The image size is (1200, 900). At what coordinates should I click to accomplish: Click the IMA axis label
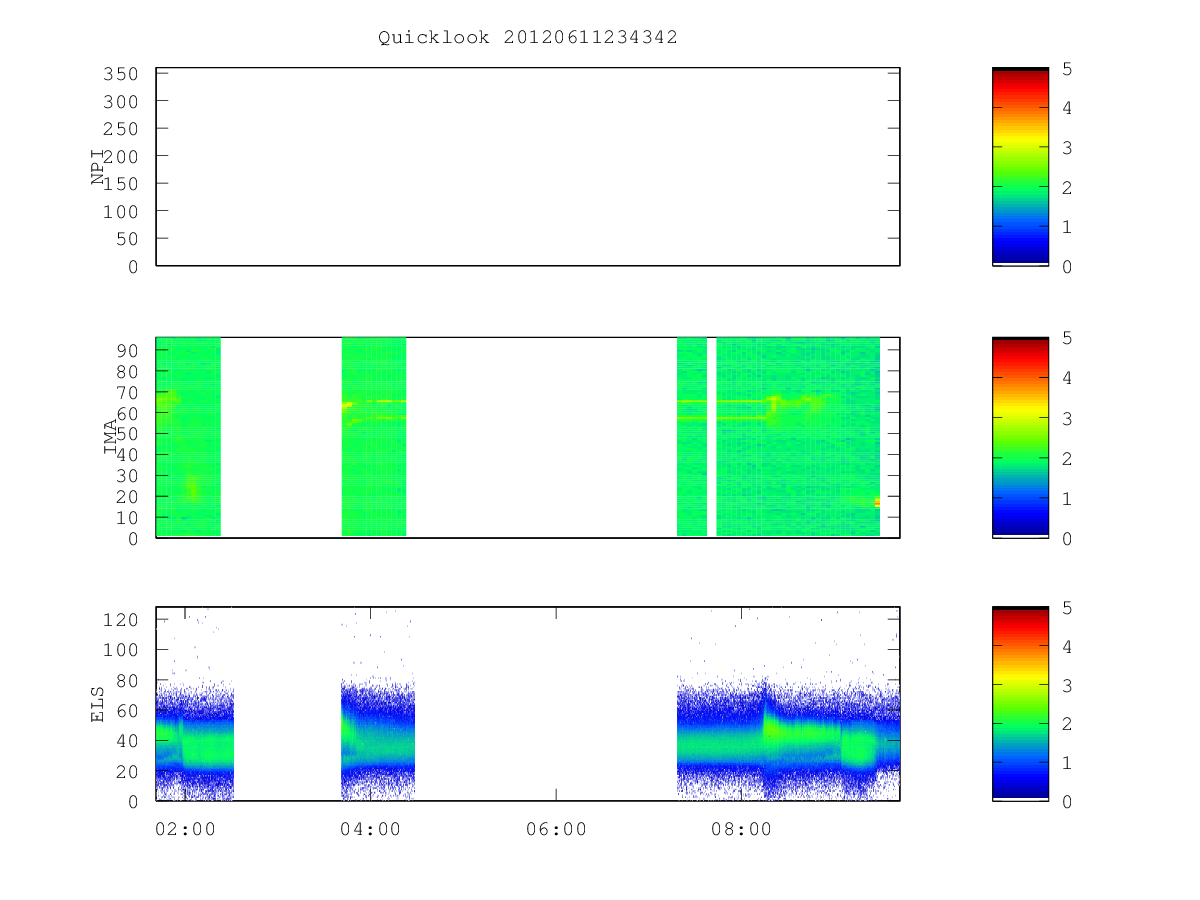[110, 438]
